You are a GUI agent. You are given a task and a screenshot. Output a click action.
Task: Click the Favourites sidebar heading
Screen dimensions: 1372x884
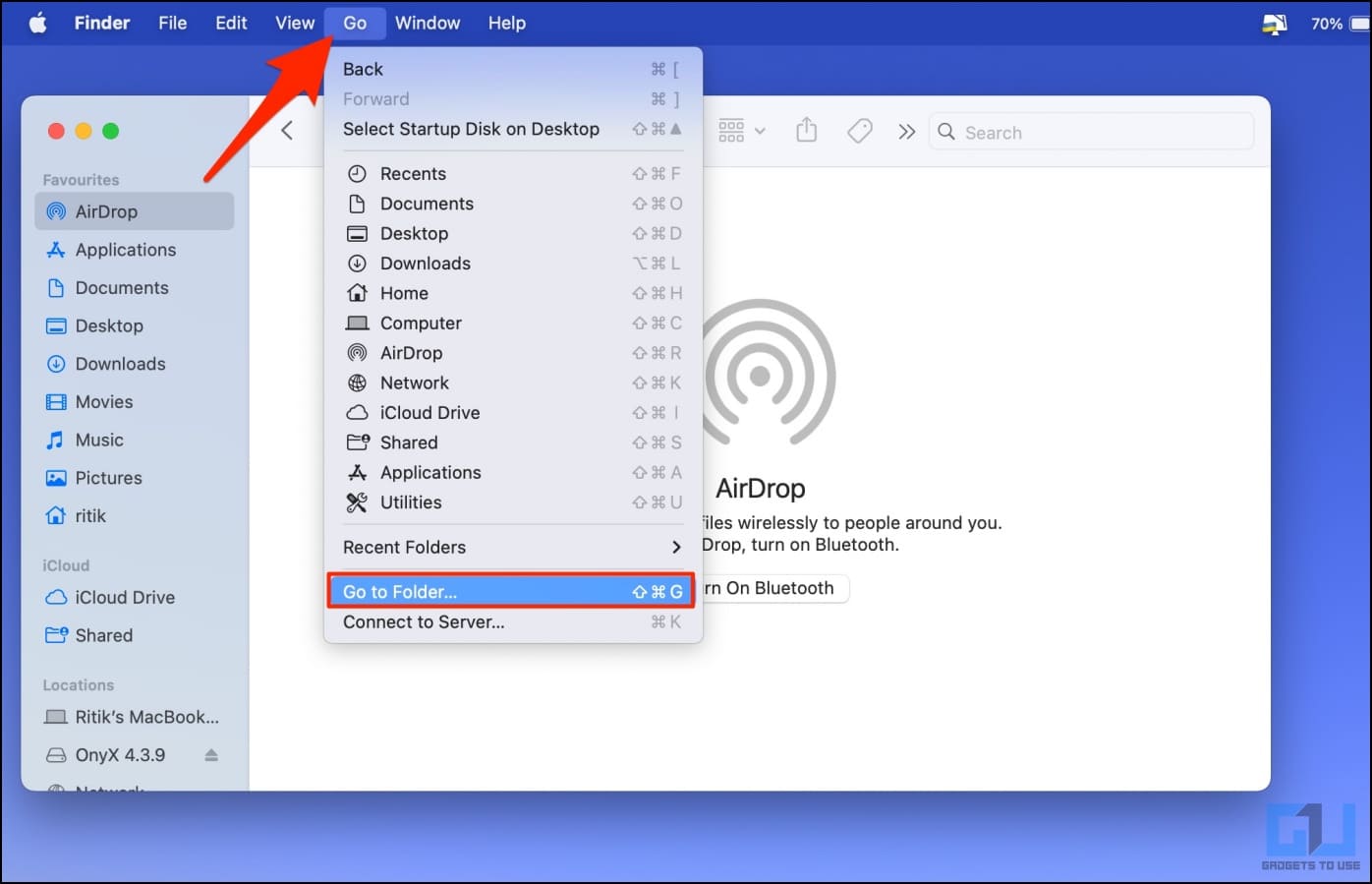click(81, 180)
